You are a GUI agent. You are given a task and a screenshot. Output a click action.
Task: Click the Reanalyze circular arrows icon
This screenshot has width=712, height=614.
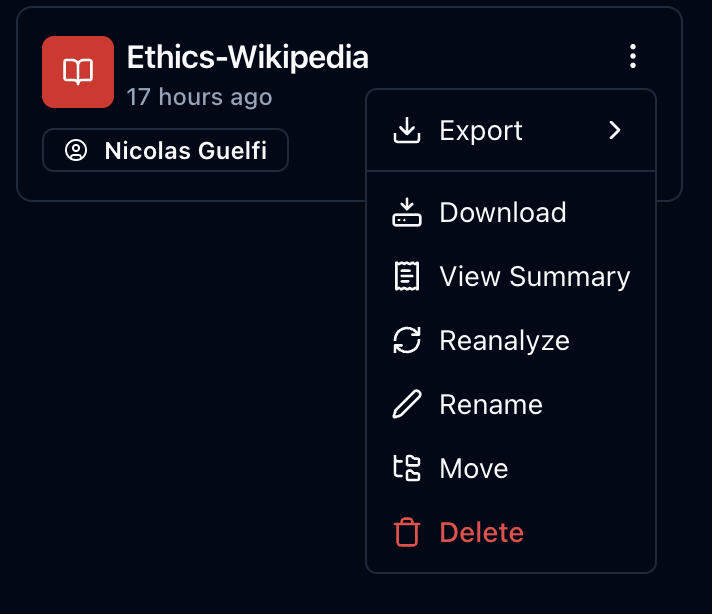(406, 341)
